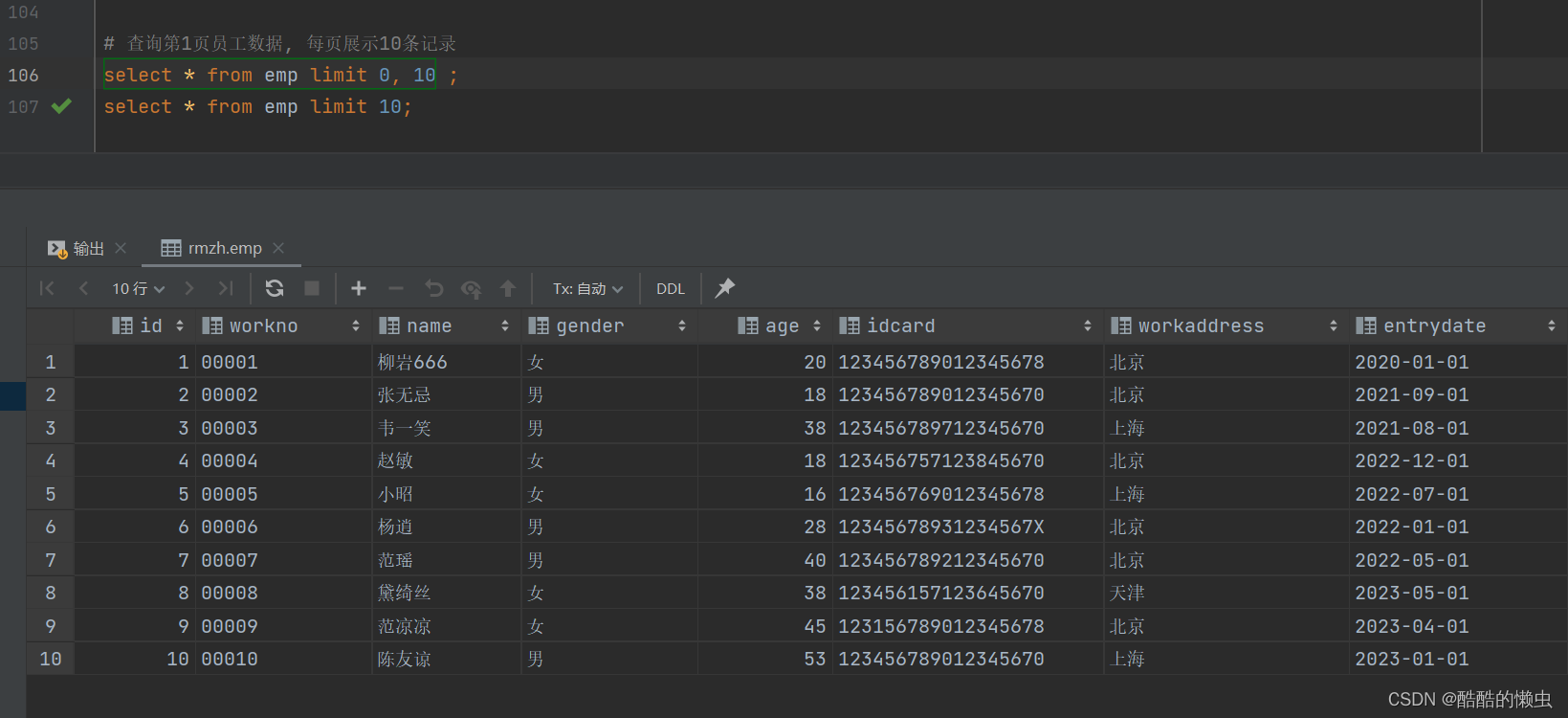Click name cell 韦一笑
The image size is (1568, 718).
(447, 428)
